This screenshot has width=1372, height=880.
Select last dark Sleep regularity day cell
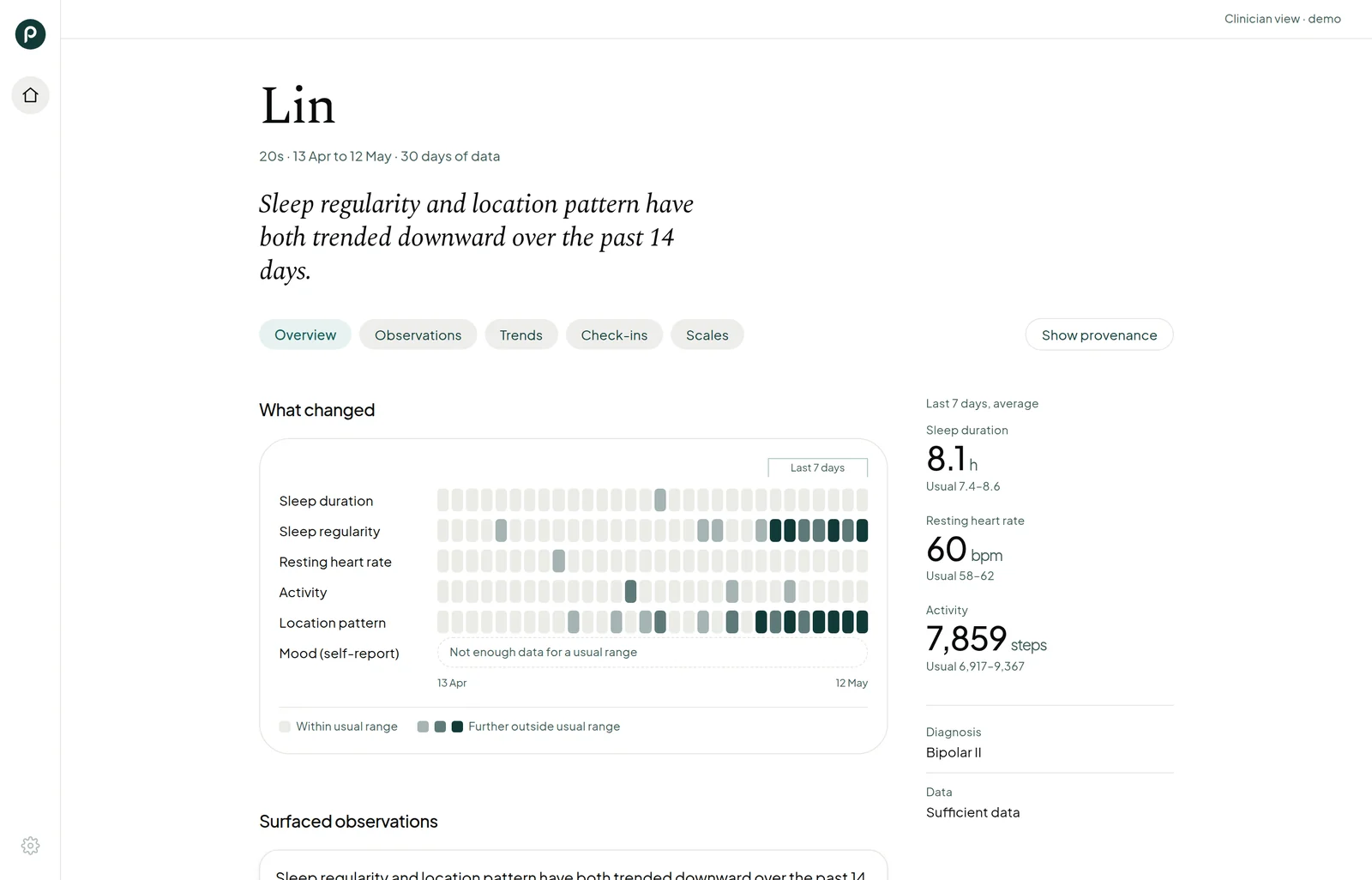point(862,531)
